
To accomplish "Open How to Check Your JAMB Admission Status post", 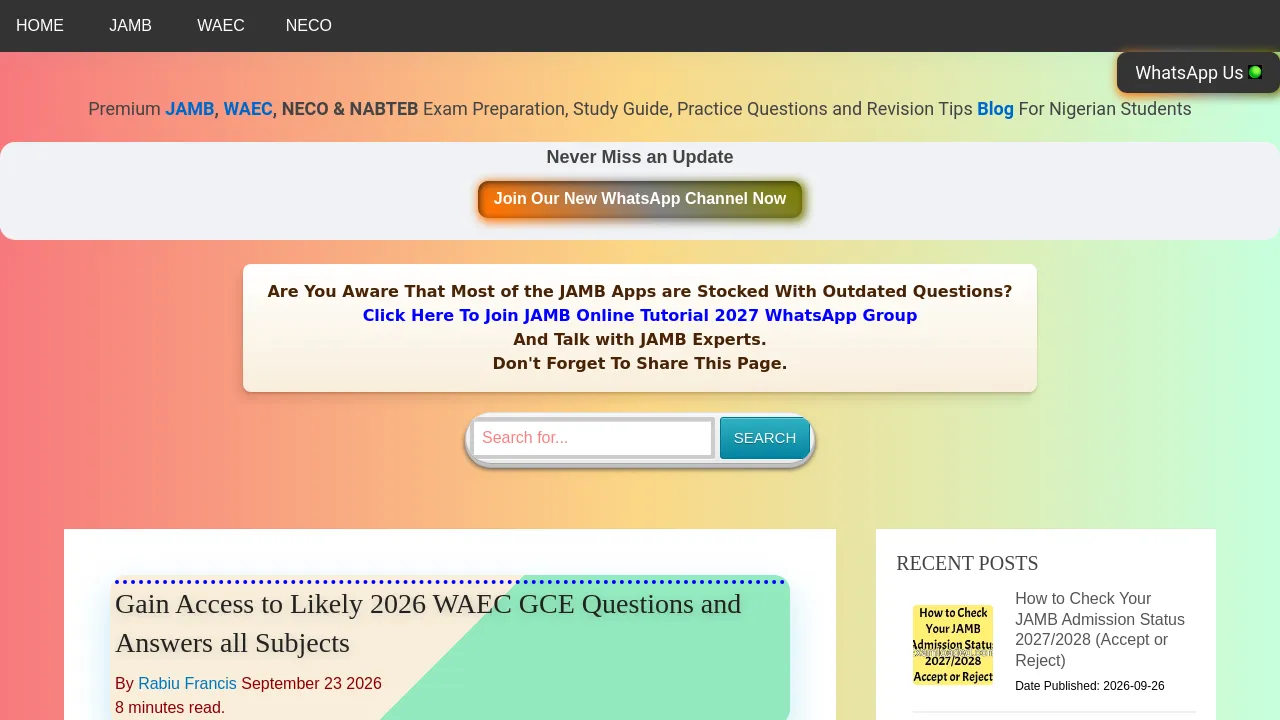I will 1100,629.
